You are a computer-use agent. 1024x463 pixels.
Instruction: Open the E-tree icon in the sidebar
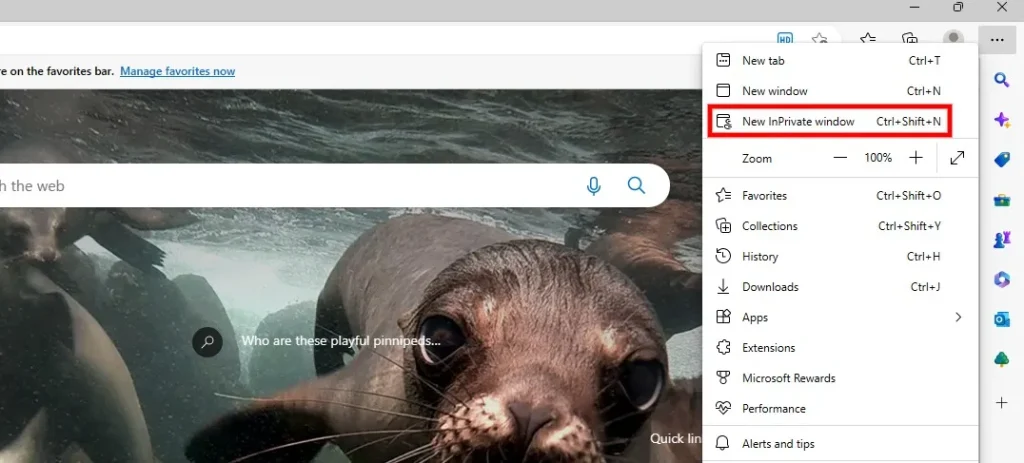[1002, 359]
